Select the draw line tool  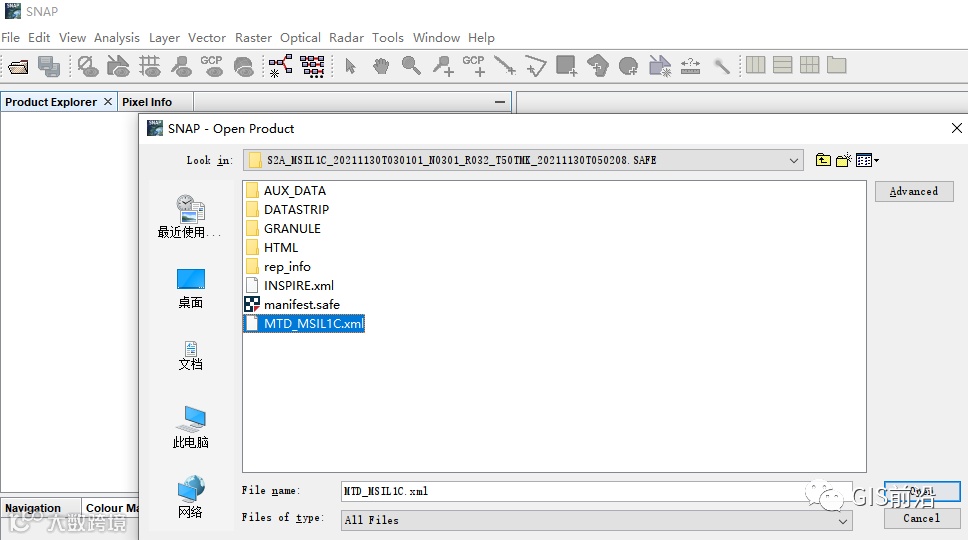505,65
